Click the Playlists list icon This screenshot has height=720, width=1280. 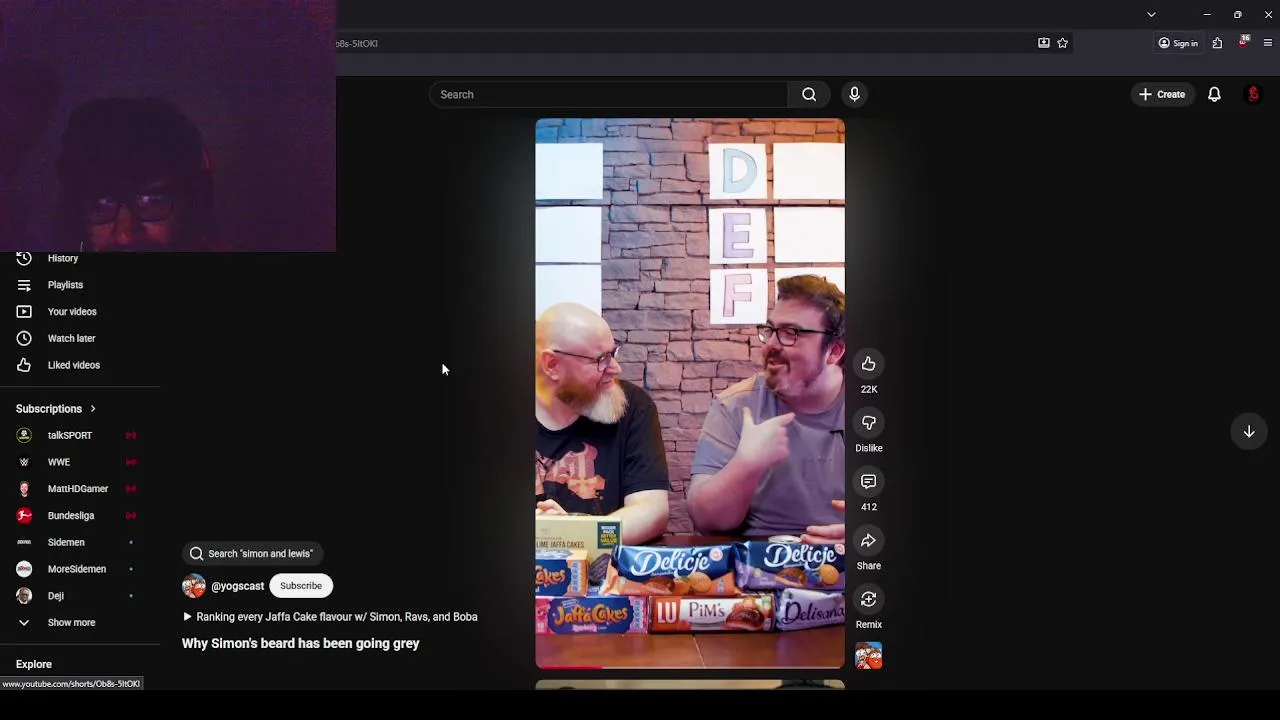click(x=24, y=285)
